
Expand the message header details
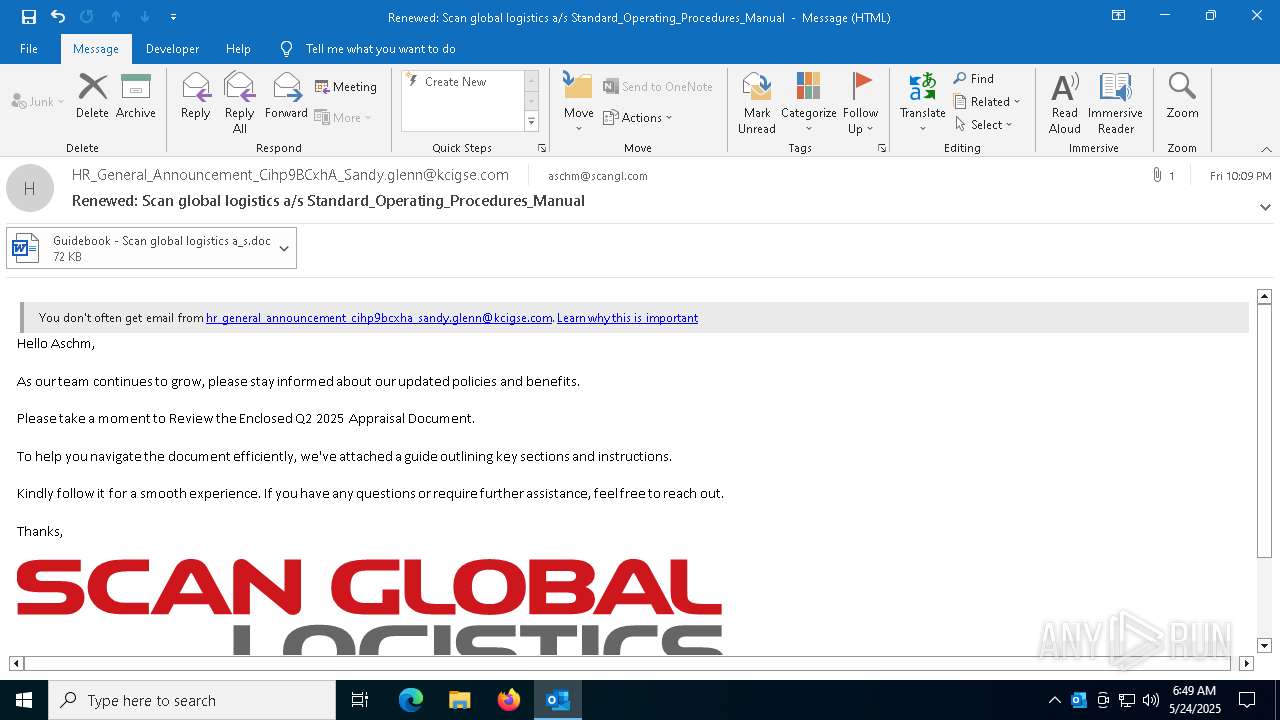point(1265,207)
